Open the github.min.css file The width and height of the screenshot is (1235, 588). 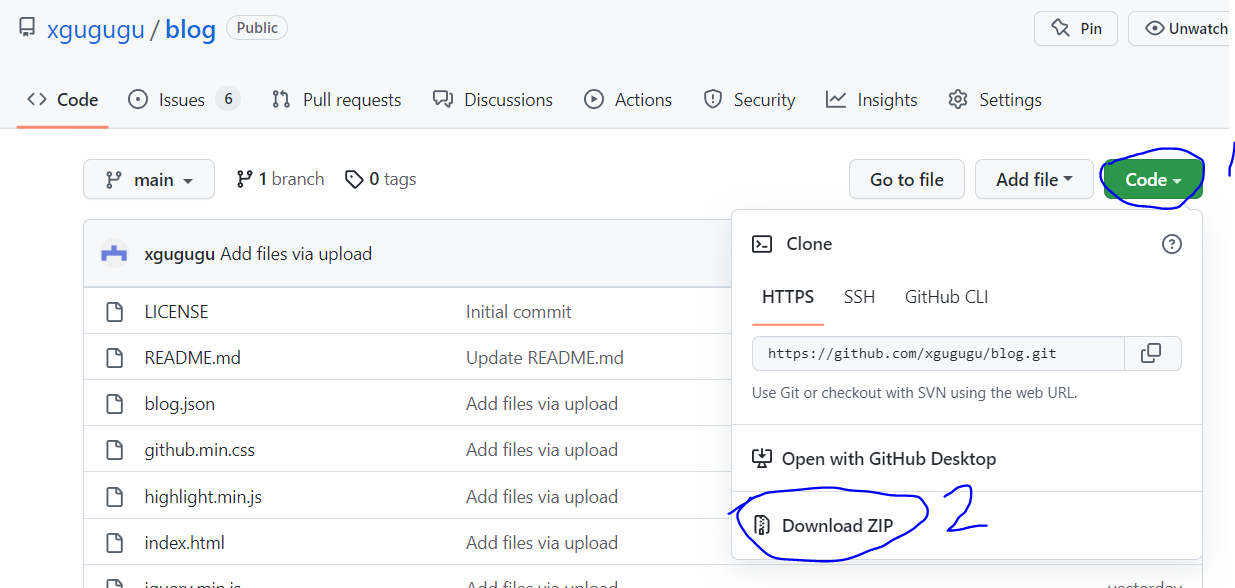click(200, 450)
